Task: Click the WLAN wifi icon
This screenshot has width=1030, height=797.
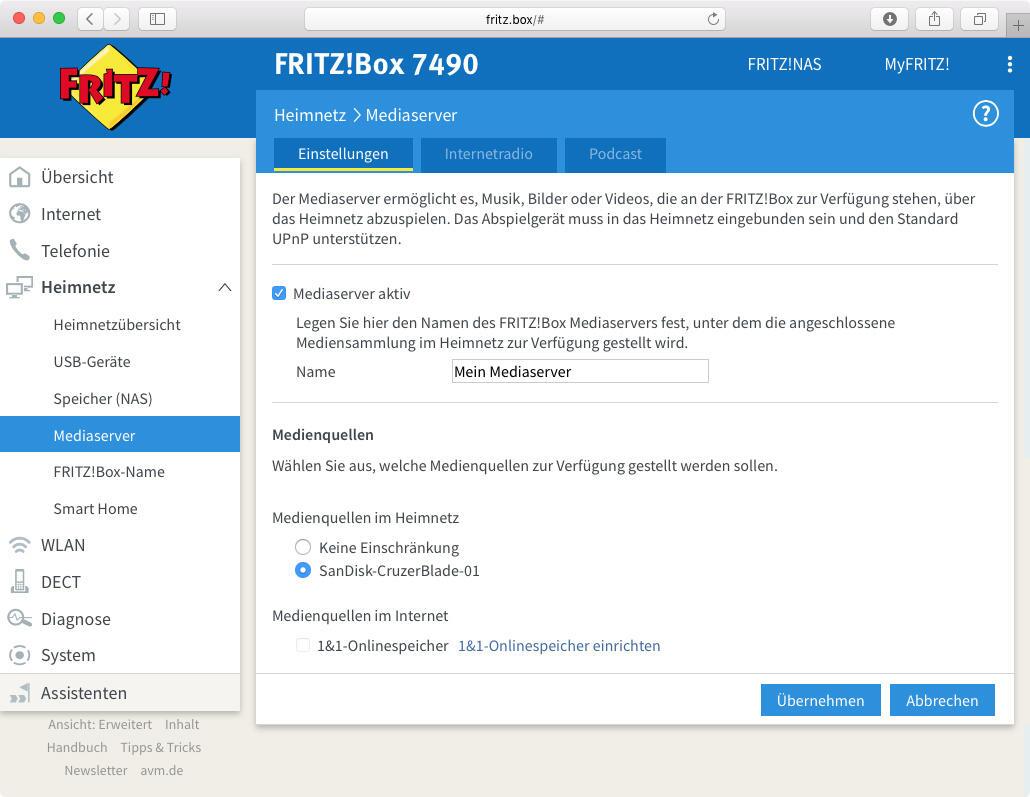Action: 20,545
